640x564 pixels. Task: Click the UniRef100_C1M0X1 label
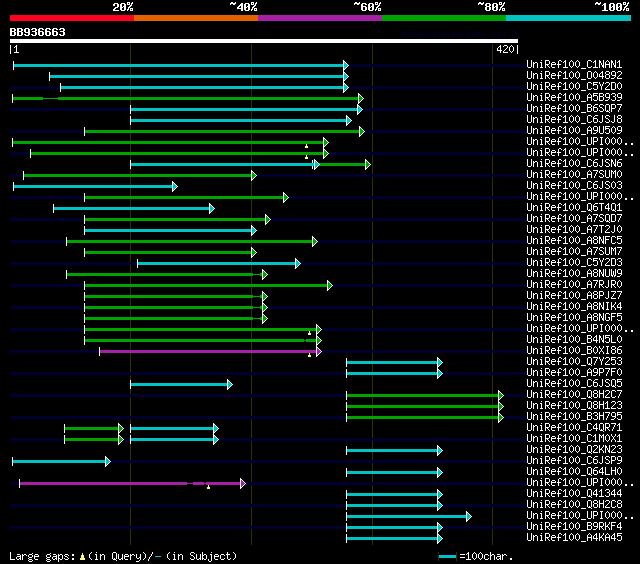[x=574, y=439]
